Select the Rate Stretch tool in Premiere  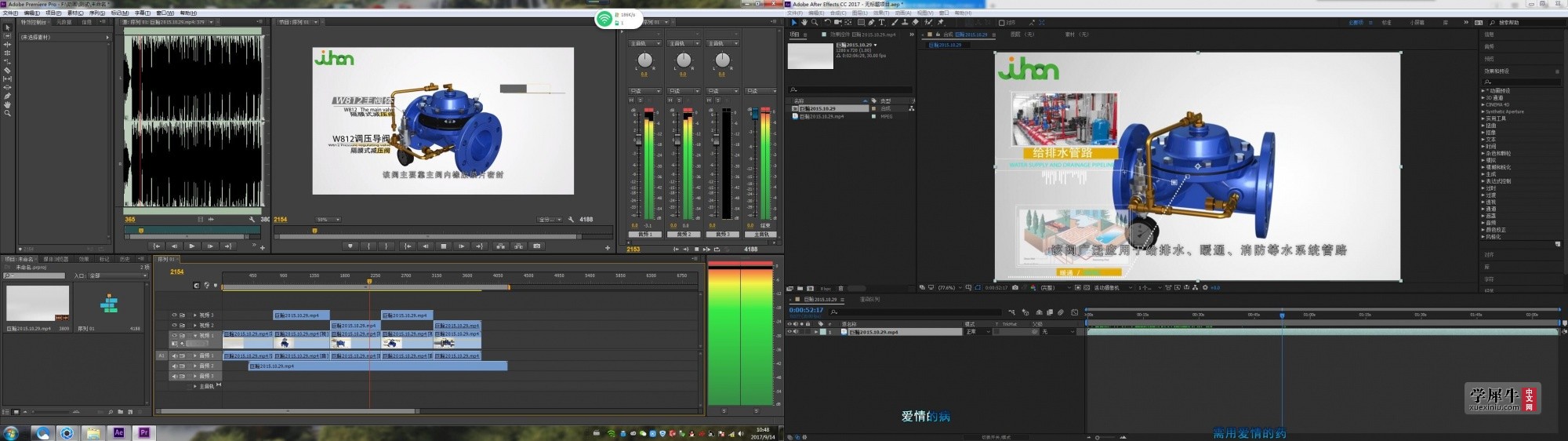pyautogui.click(x=7, y=62)
